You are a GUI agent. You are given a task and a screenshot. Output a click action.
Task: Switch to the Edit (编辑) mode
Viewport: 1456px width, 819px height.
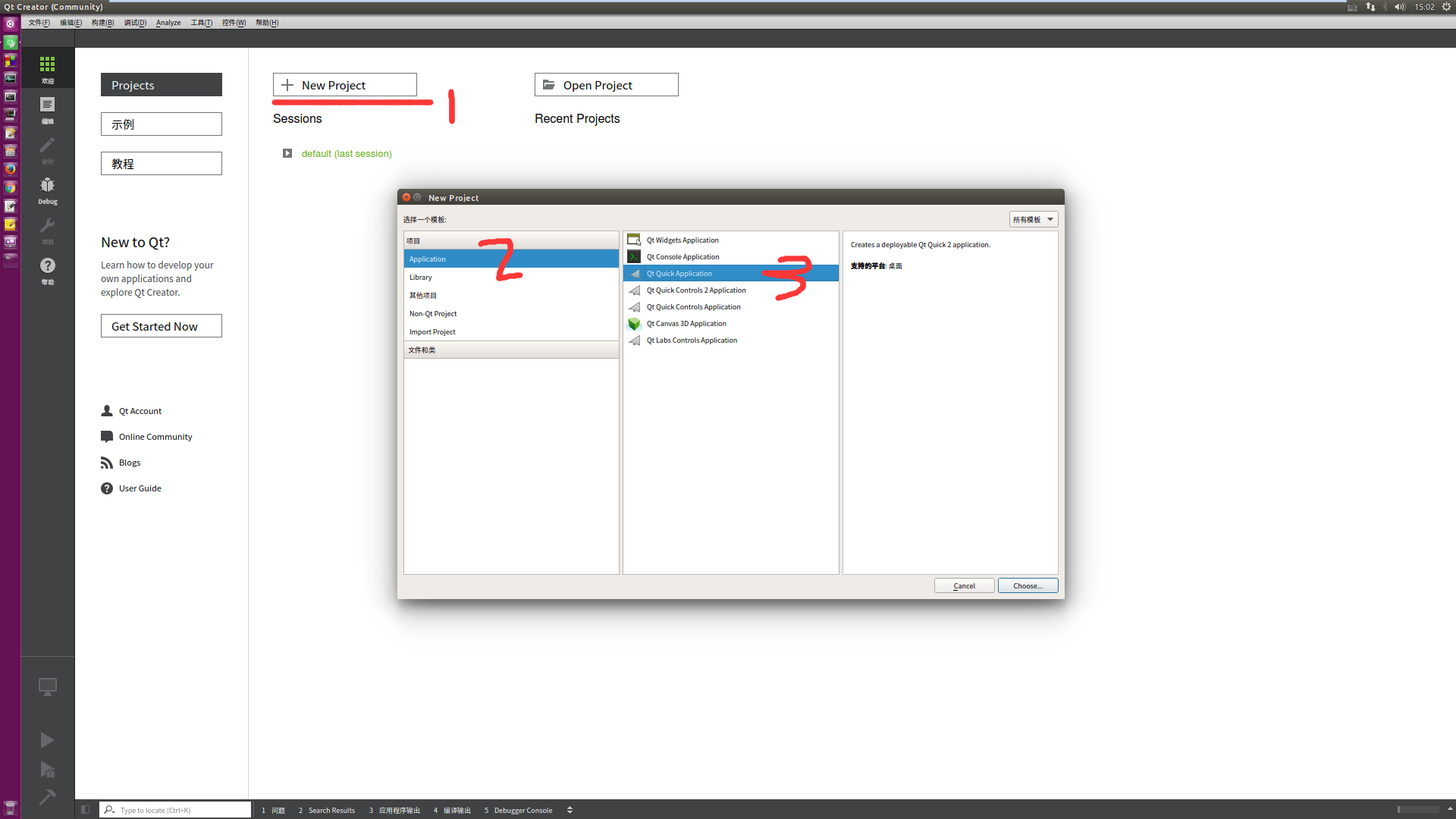[47, 109]
